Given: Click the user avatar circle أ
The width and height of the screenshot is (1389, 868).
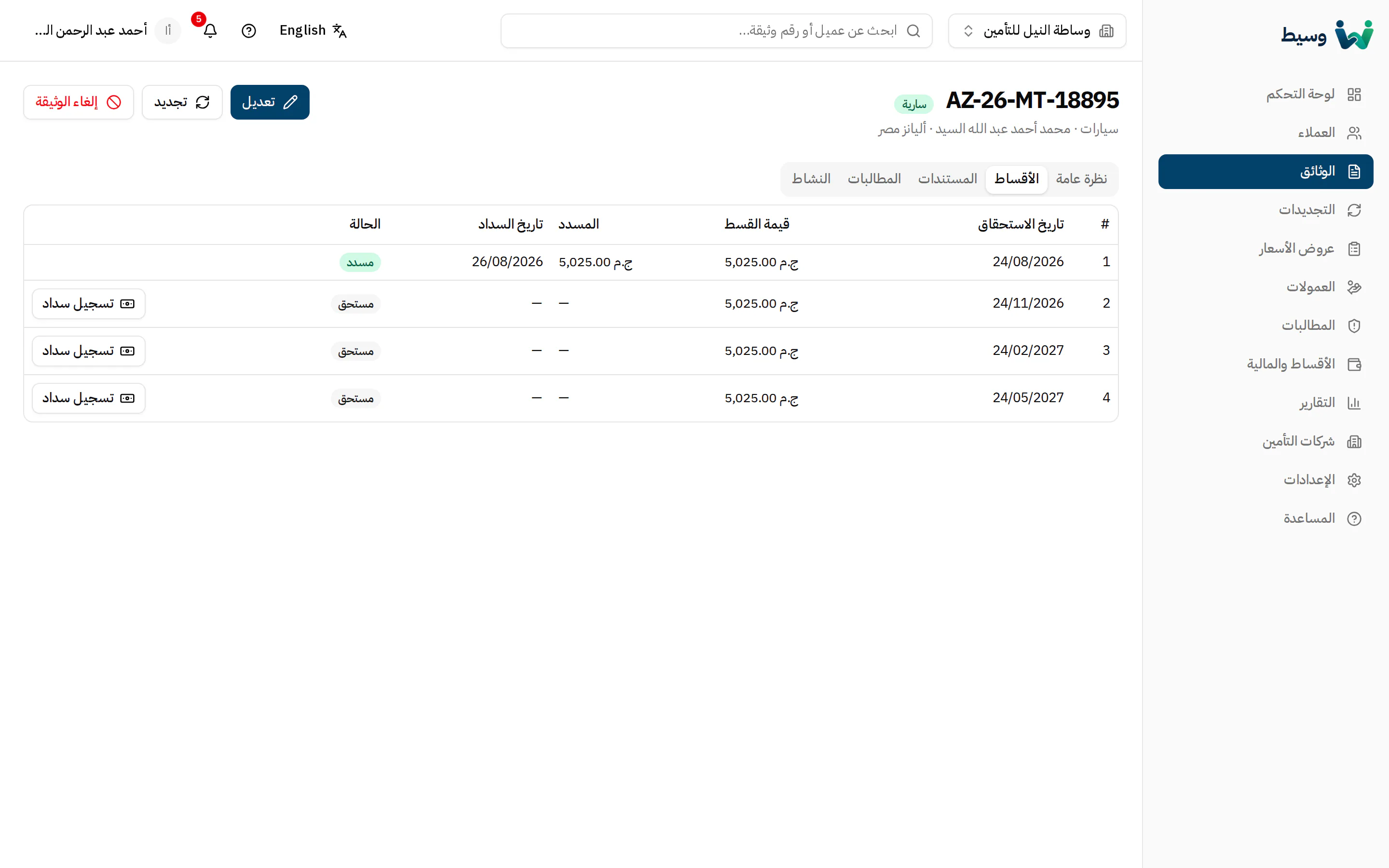Looking at the screenshot, I should pos(168,30).
